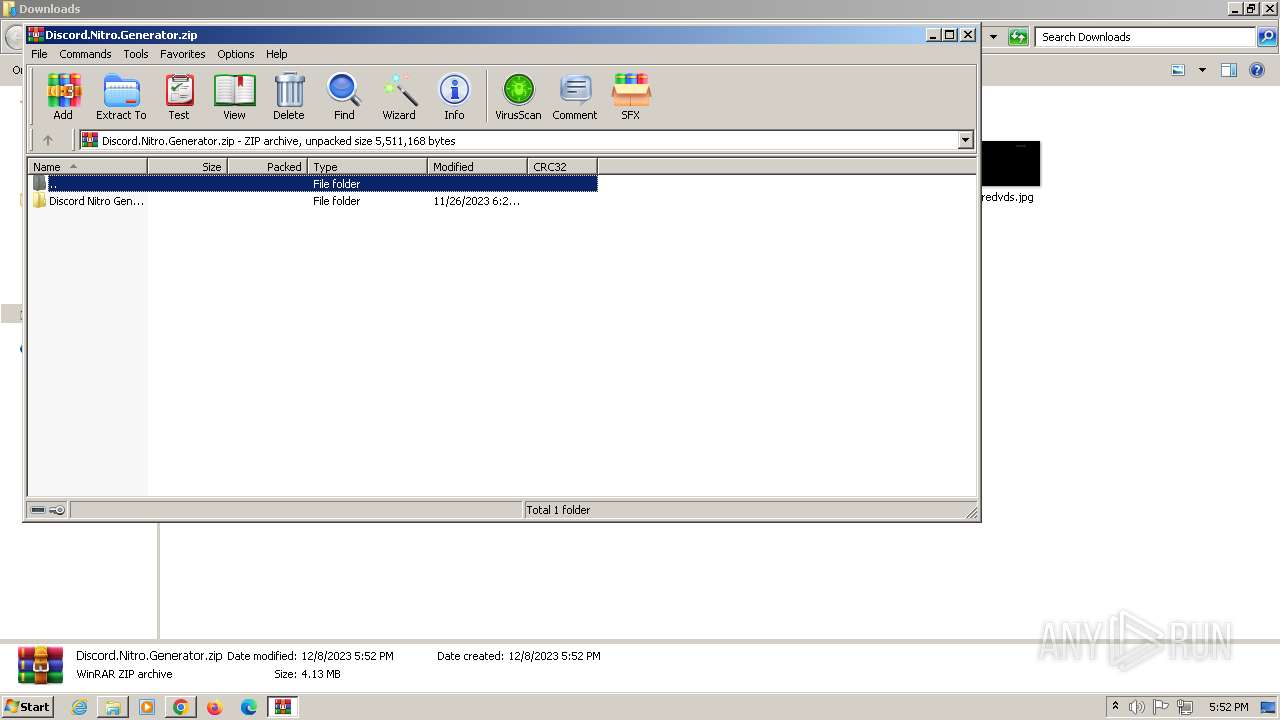Click the details pane WinRAR archive icon

[x=41, y=665]
